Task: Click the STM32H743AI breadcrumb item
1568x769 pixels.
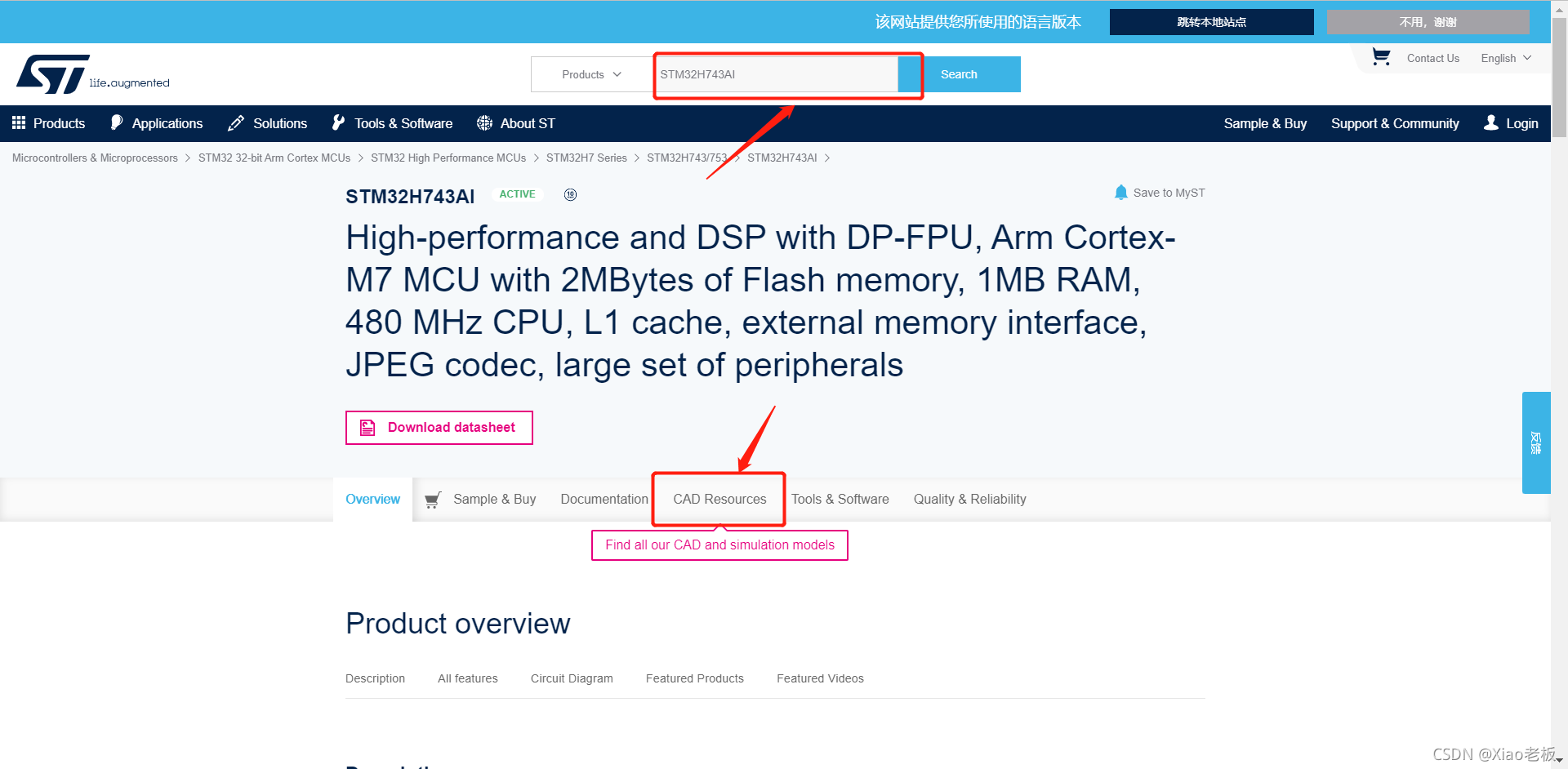Action: coord(782,158)
